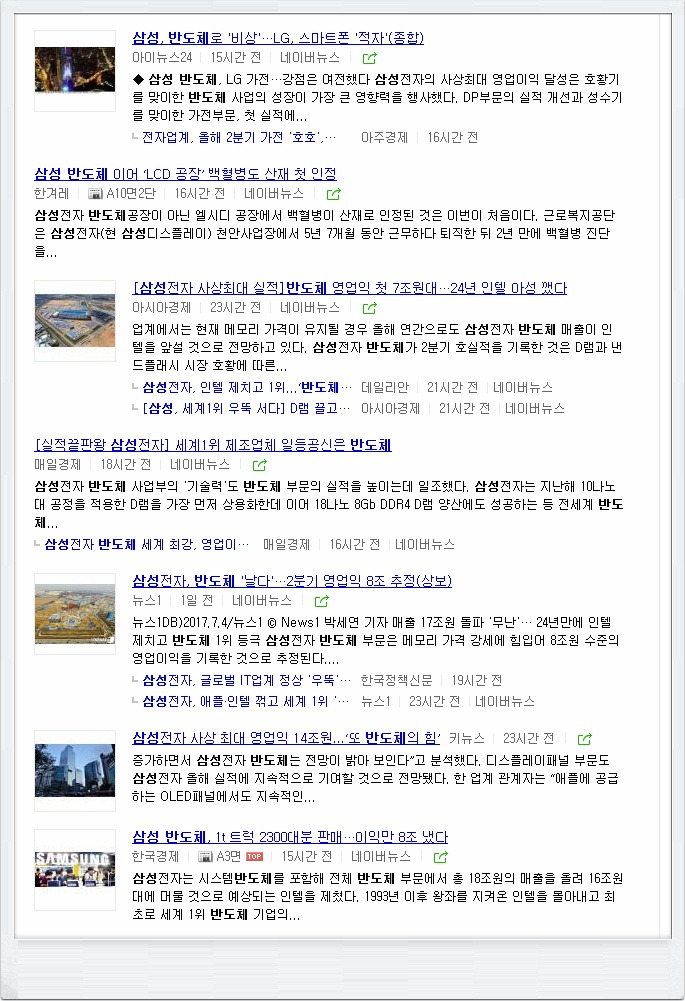
Task: Click the A3면 newspaper page icon
Action: click(205, 857)
